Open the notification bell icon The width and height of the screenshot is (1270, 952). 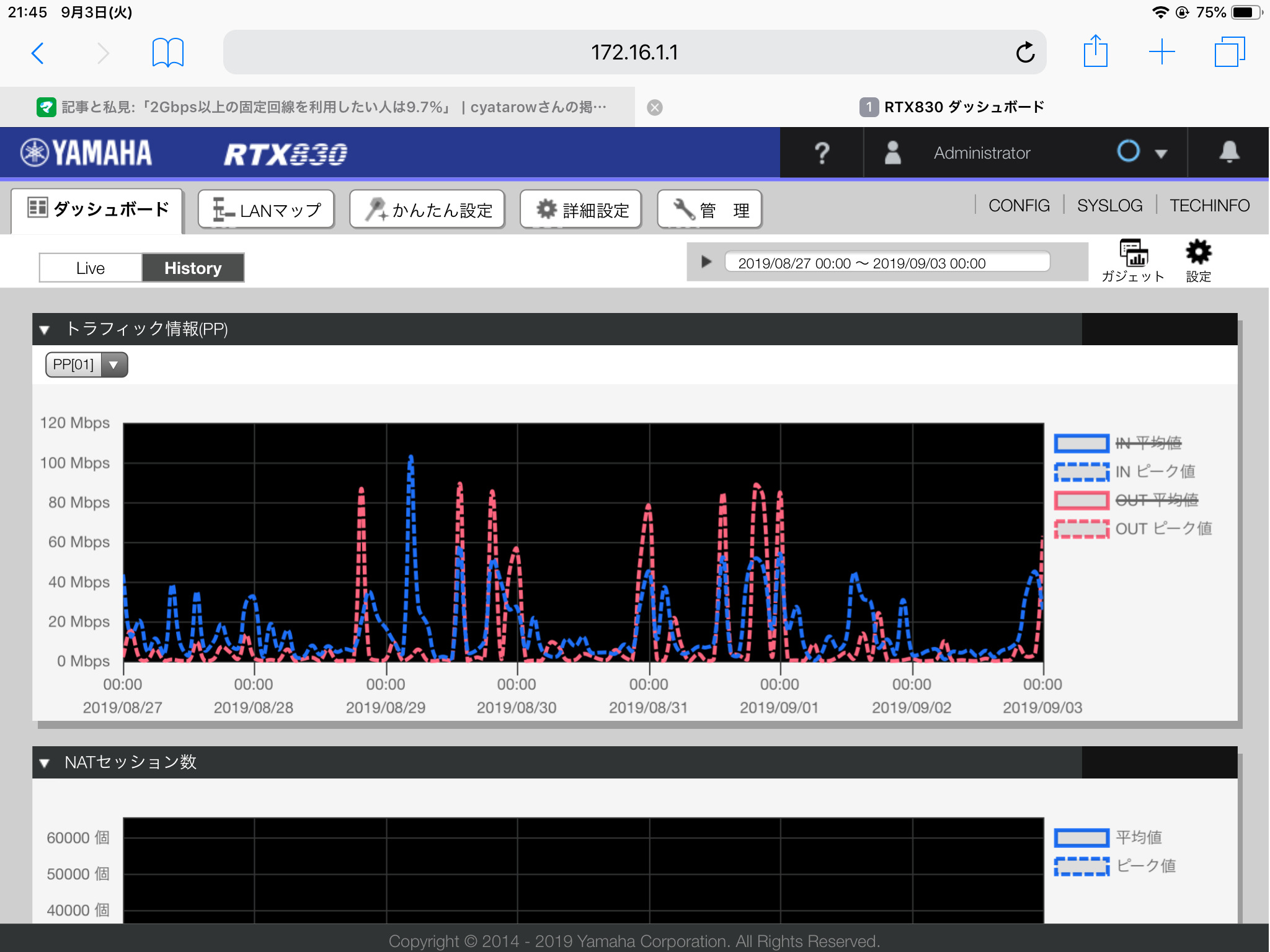point(1228,152)
